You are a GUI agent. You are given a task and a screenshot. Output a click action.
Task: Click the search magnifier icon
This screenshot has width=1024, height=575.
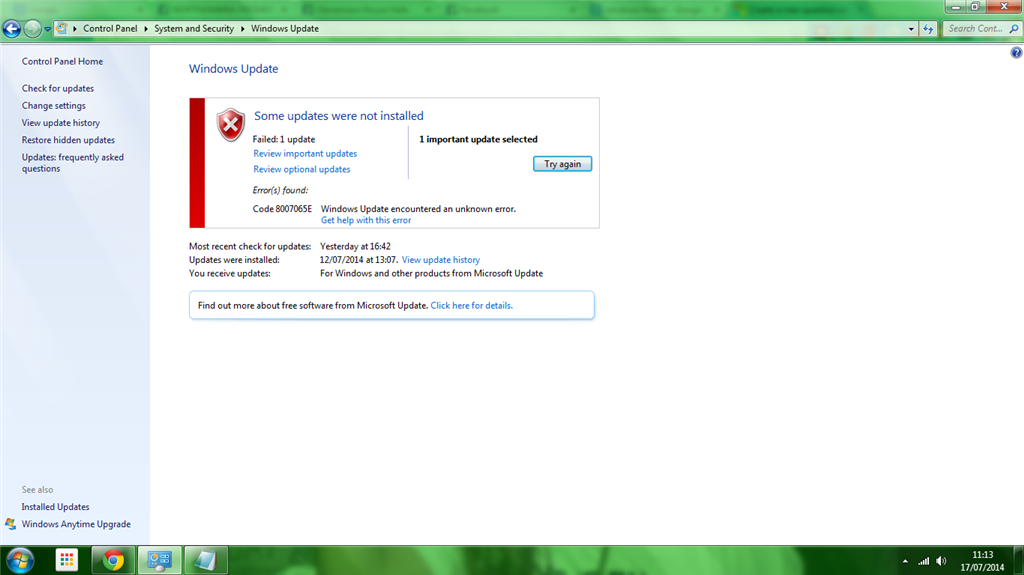point(1014,29)
